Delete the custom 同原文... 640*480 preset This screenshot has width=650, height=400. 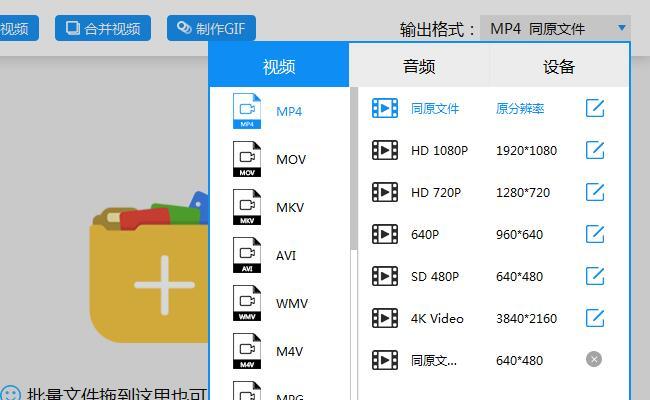594,359
